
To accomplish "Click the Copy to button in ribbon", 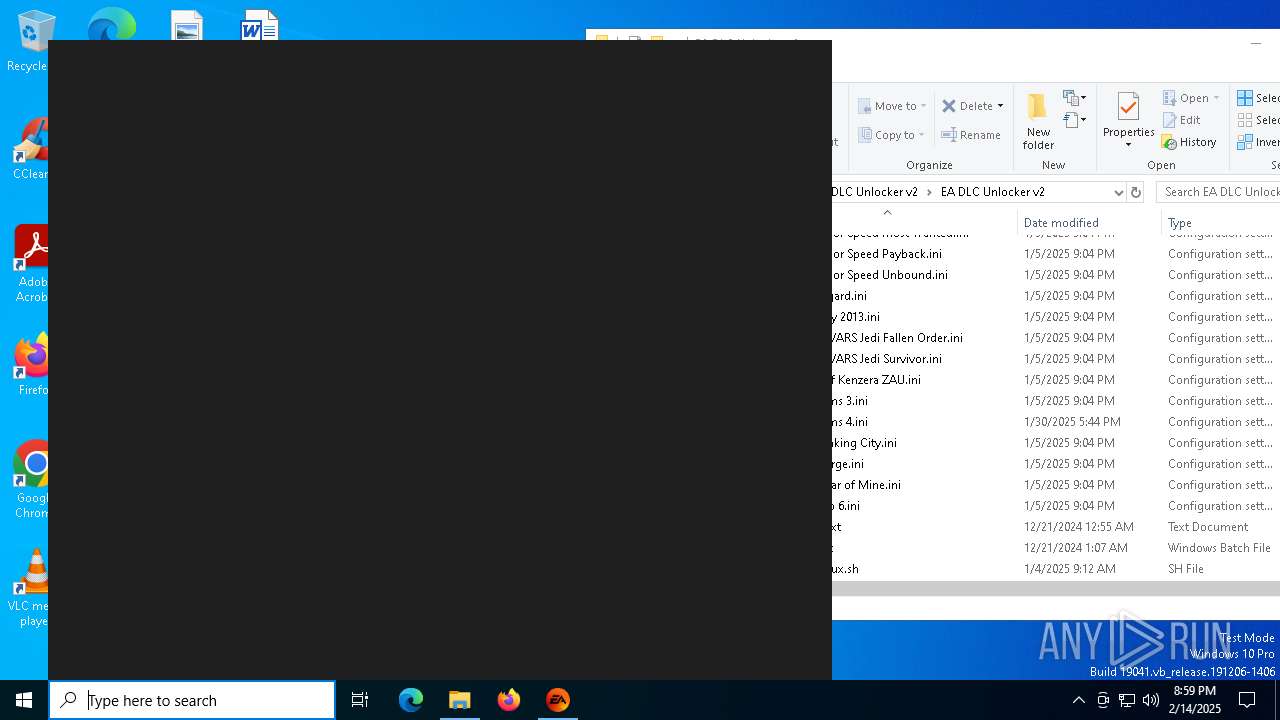I will click(892, 135).
